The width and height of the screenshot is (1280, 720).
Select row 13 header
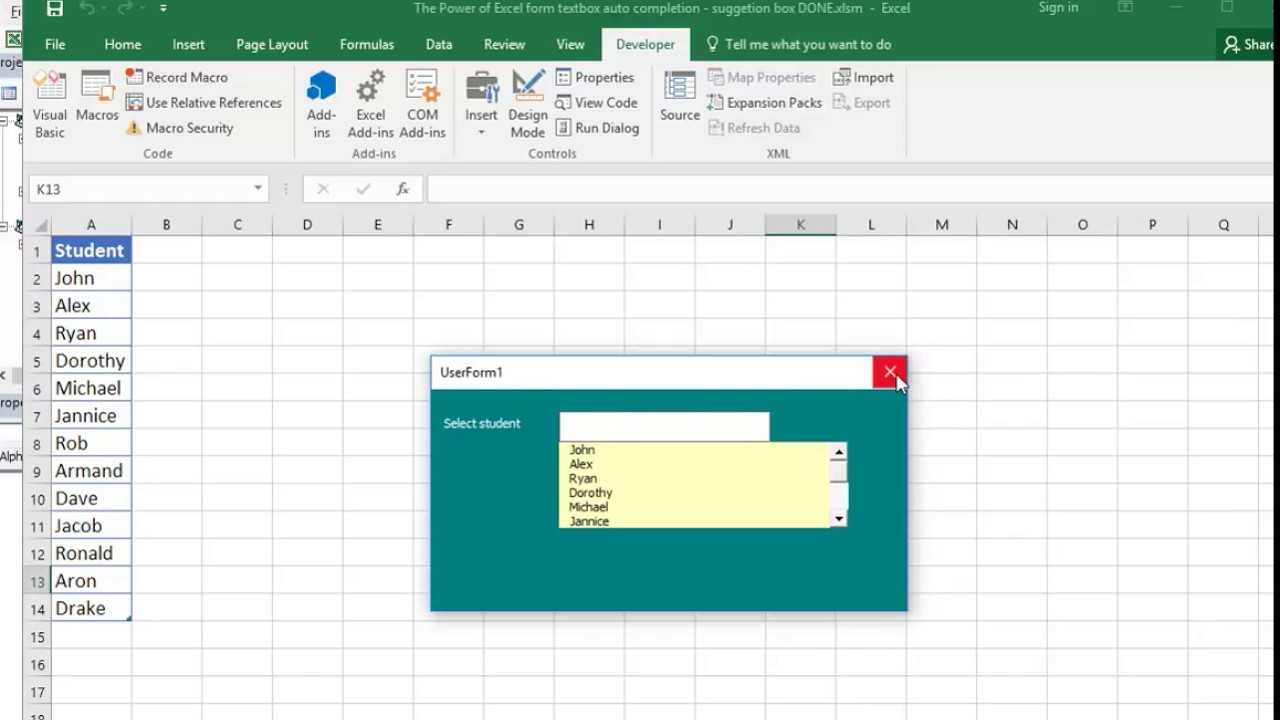click(37, 581)
